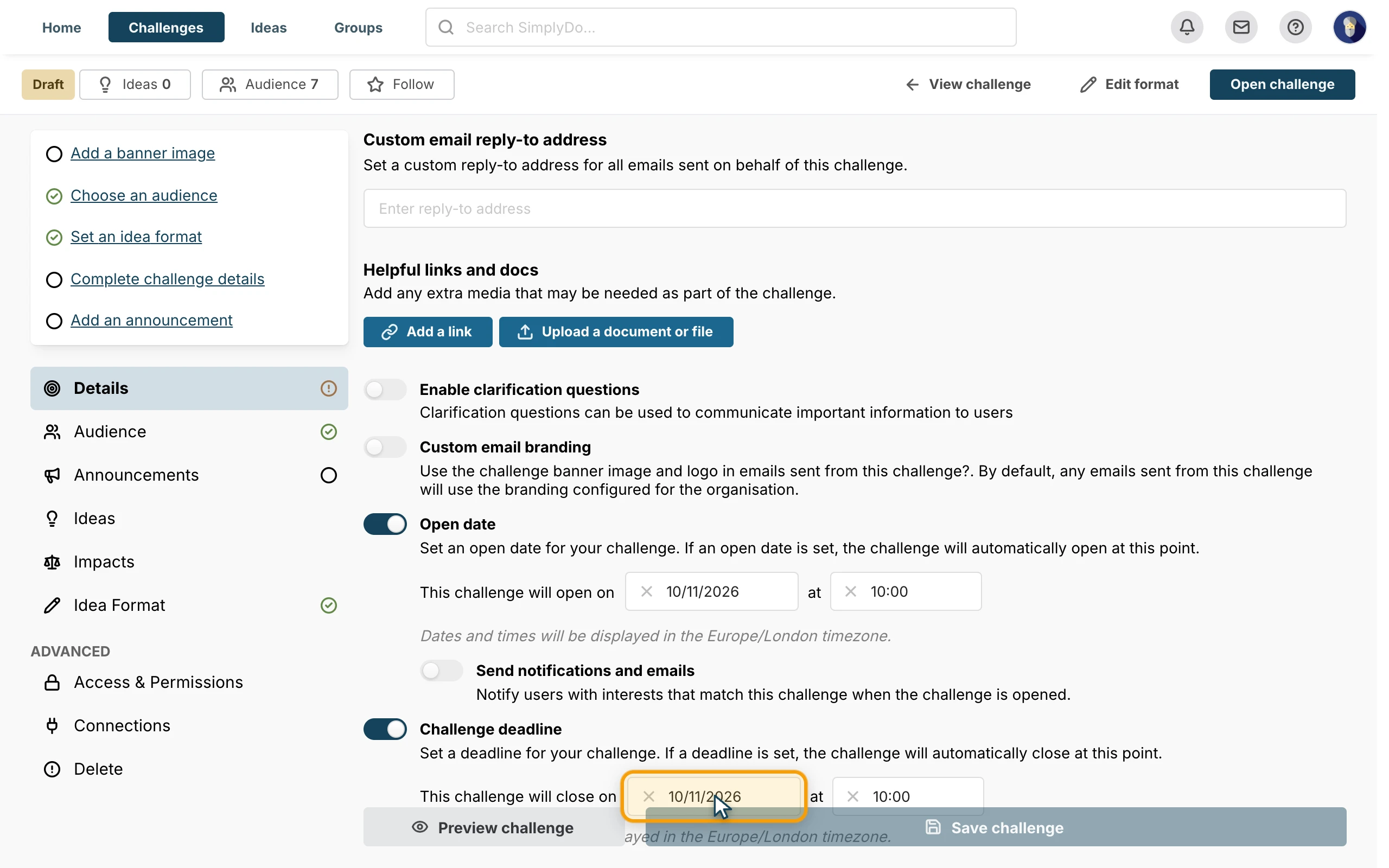
Task: Click the Open challenge button
Action: [1282, 85]
